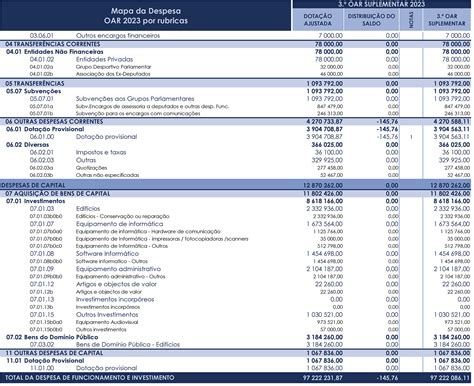
Task: Click the code '06.01.00'
Action: coord(42,137)
